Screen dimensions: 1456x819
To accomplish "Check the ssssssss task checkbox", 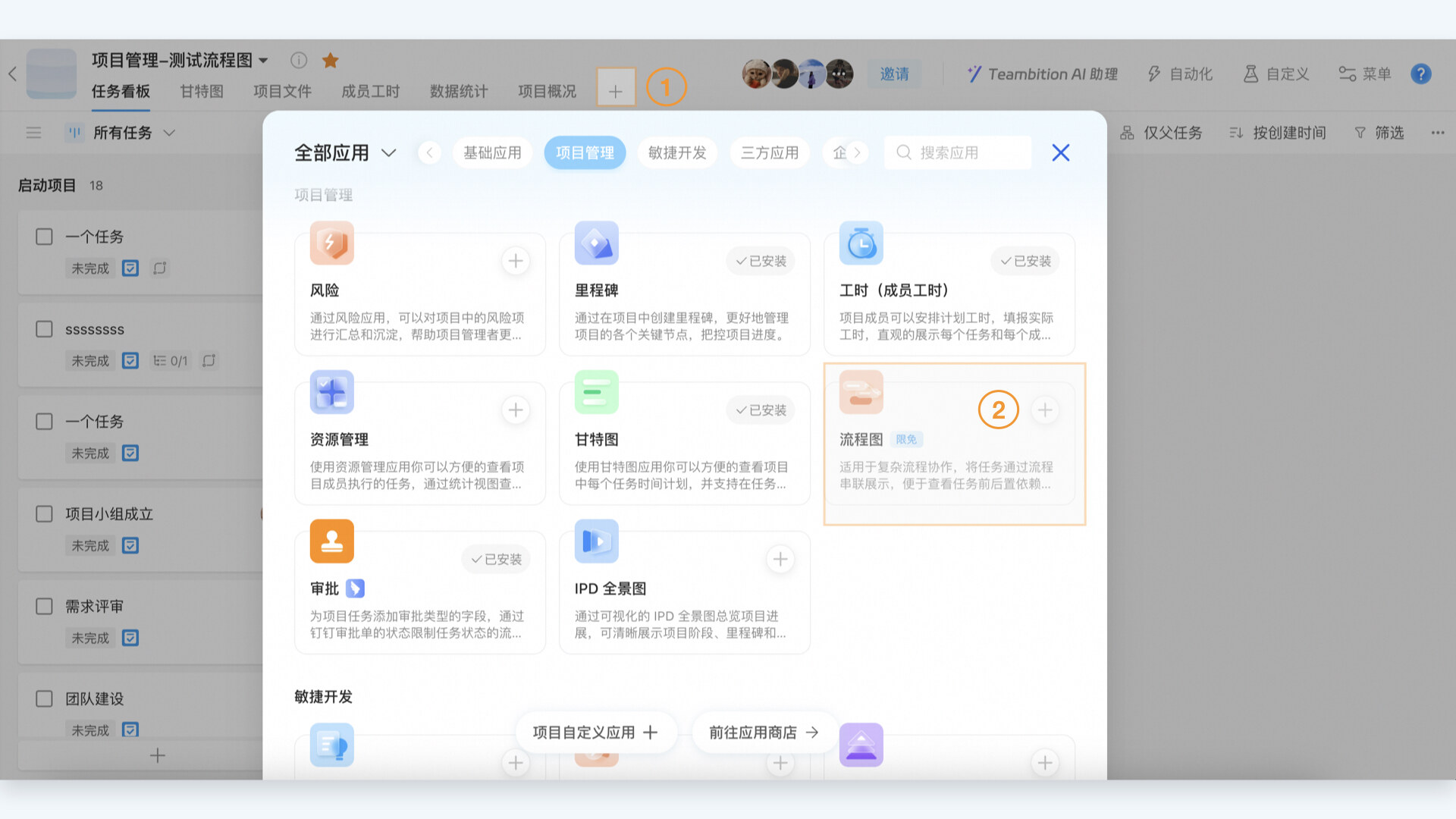I will (44, 329).
